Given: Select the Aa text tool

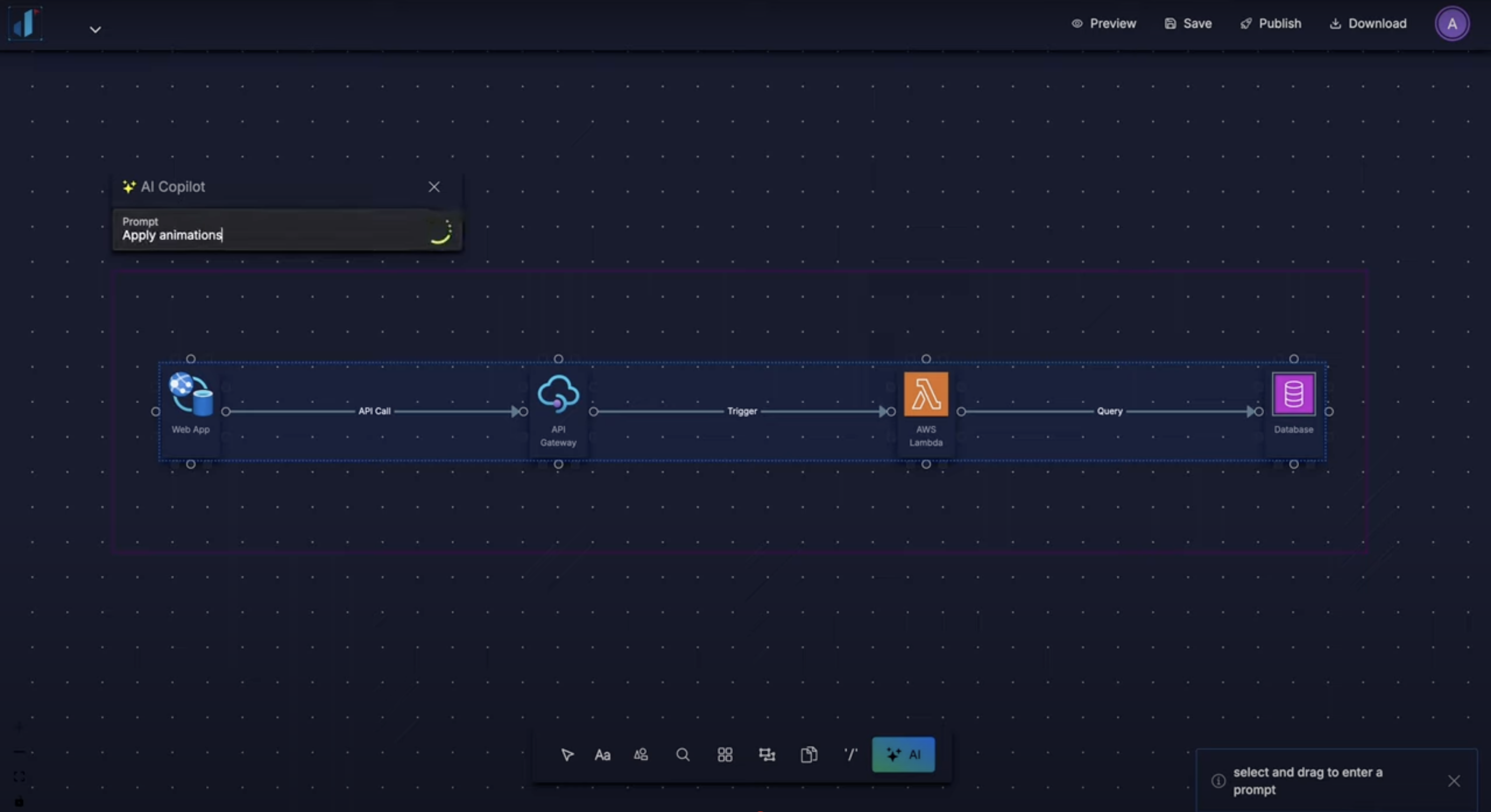Looking at the screenshot, I should pos(602,755).
